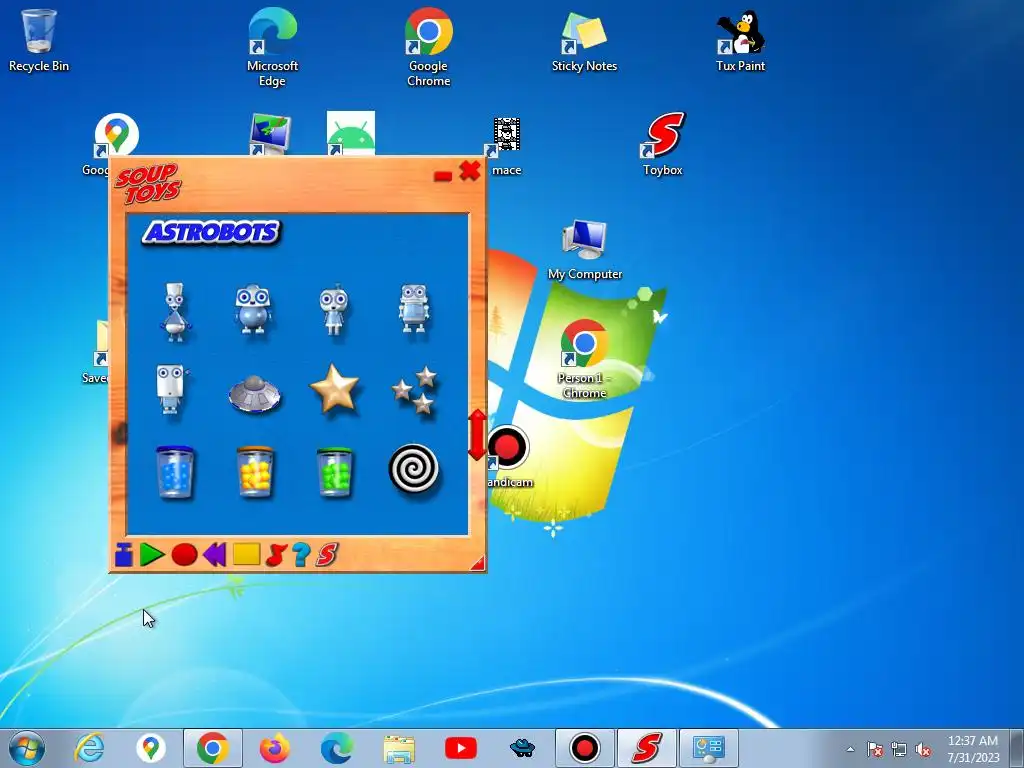Pick the cone-bodied astrobot toy
The height and width of the screenshot is (768, 1024).
pos(175,312)
